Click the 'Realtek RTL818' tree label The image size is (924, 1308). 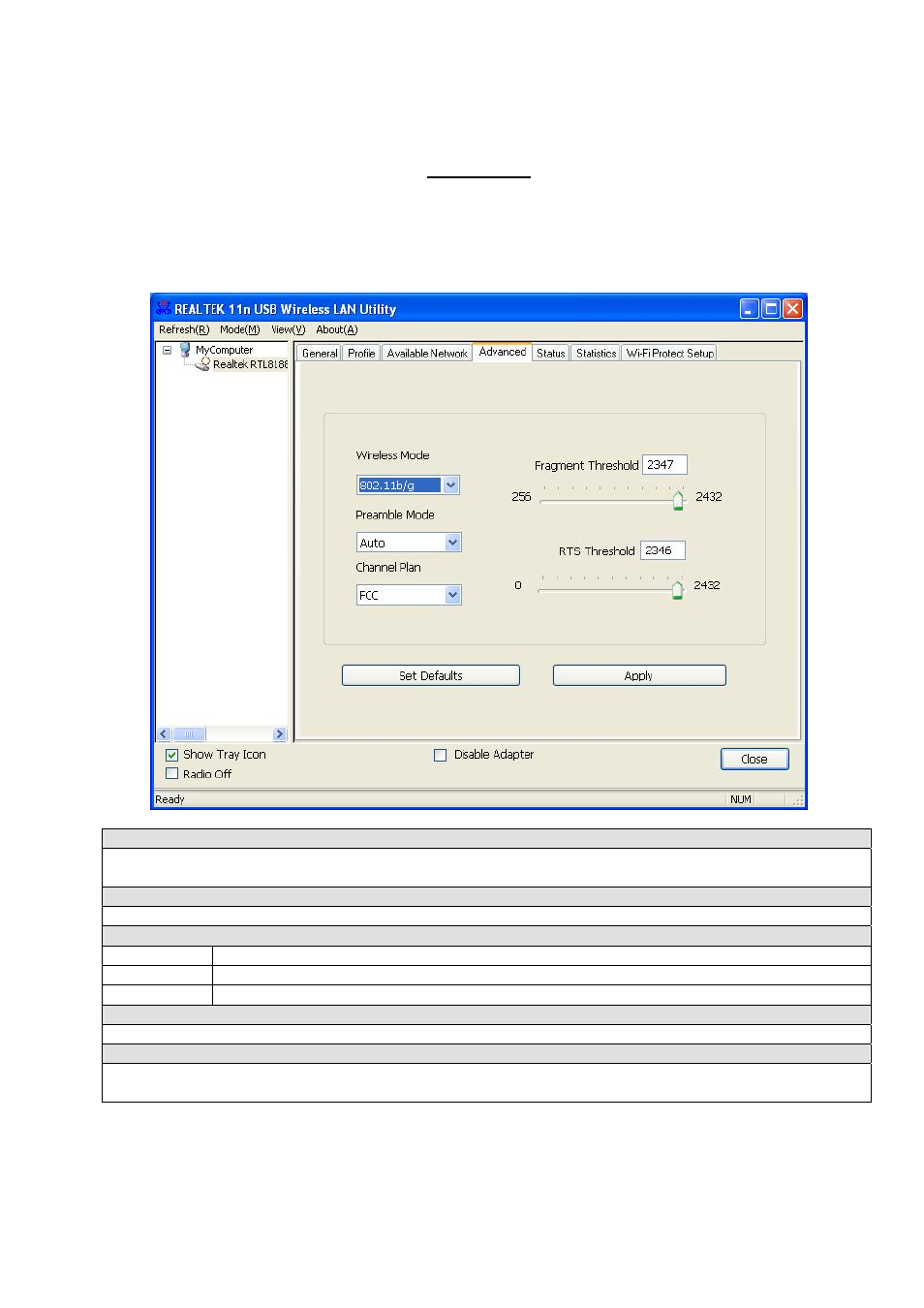(250, 364)
